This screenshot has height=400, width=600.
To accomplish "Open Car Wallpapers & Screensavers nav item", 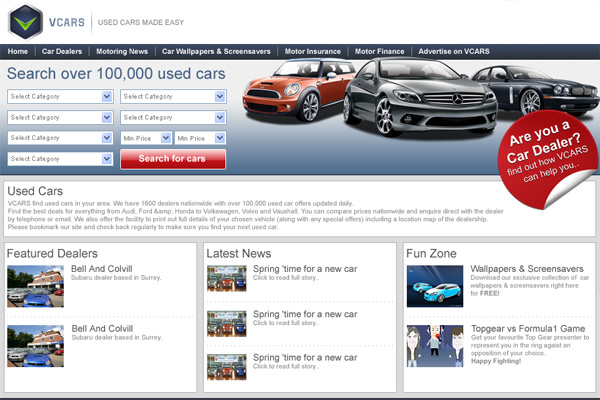I will pos(216,51).
